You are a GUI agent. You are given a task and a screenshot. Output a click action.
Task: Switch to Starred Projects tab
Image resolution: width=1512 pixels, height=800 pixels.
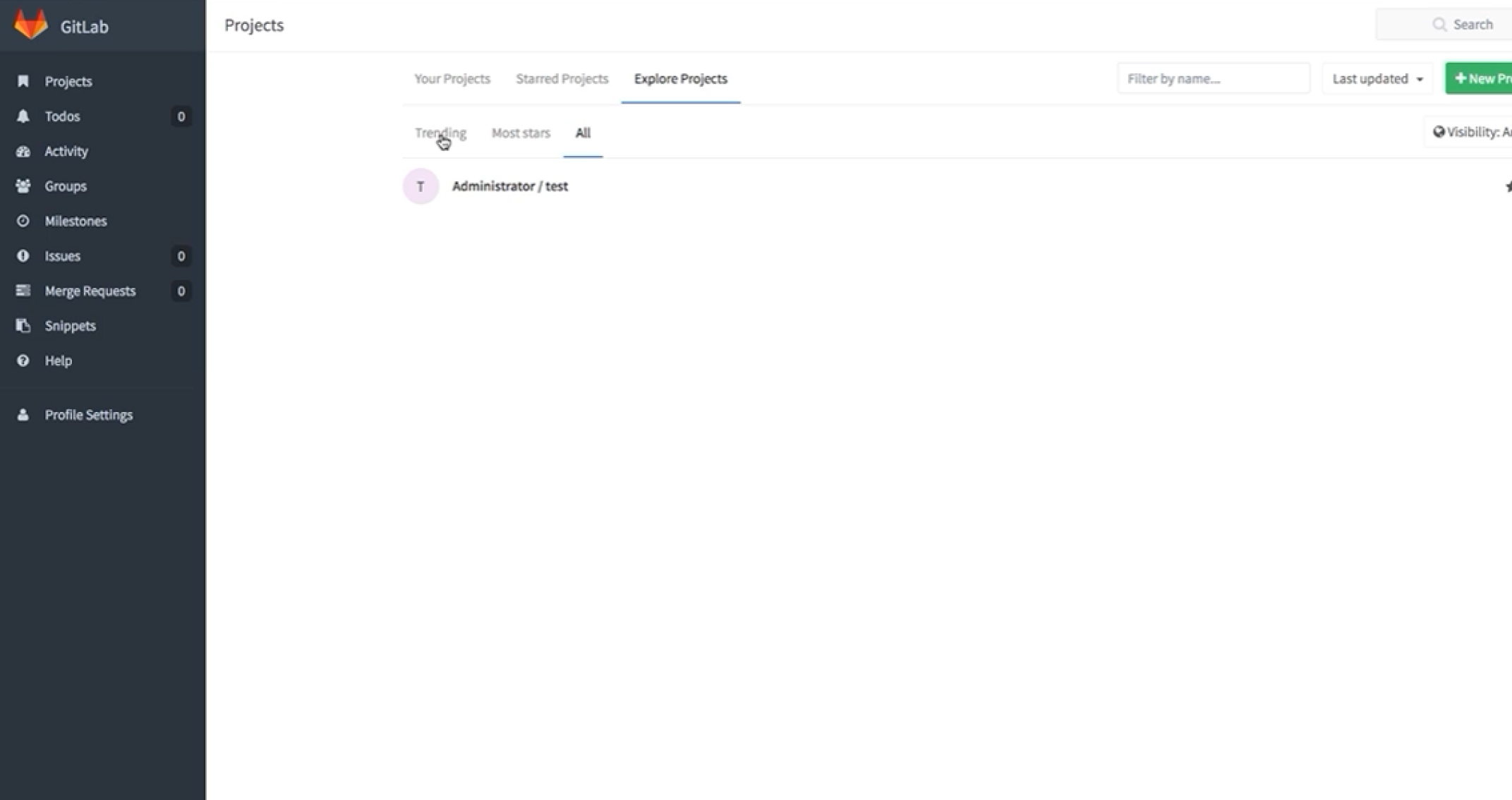coord(562,78)
